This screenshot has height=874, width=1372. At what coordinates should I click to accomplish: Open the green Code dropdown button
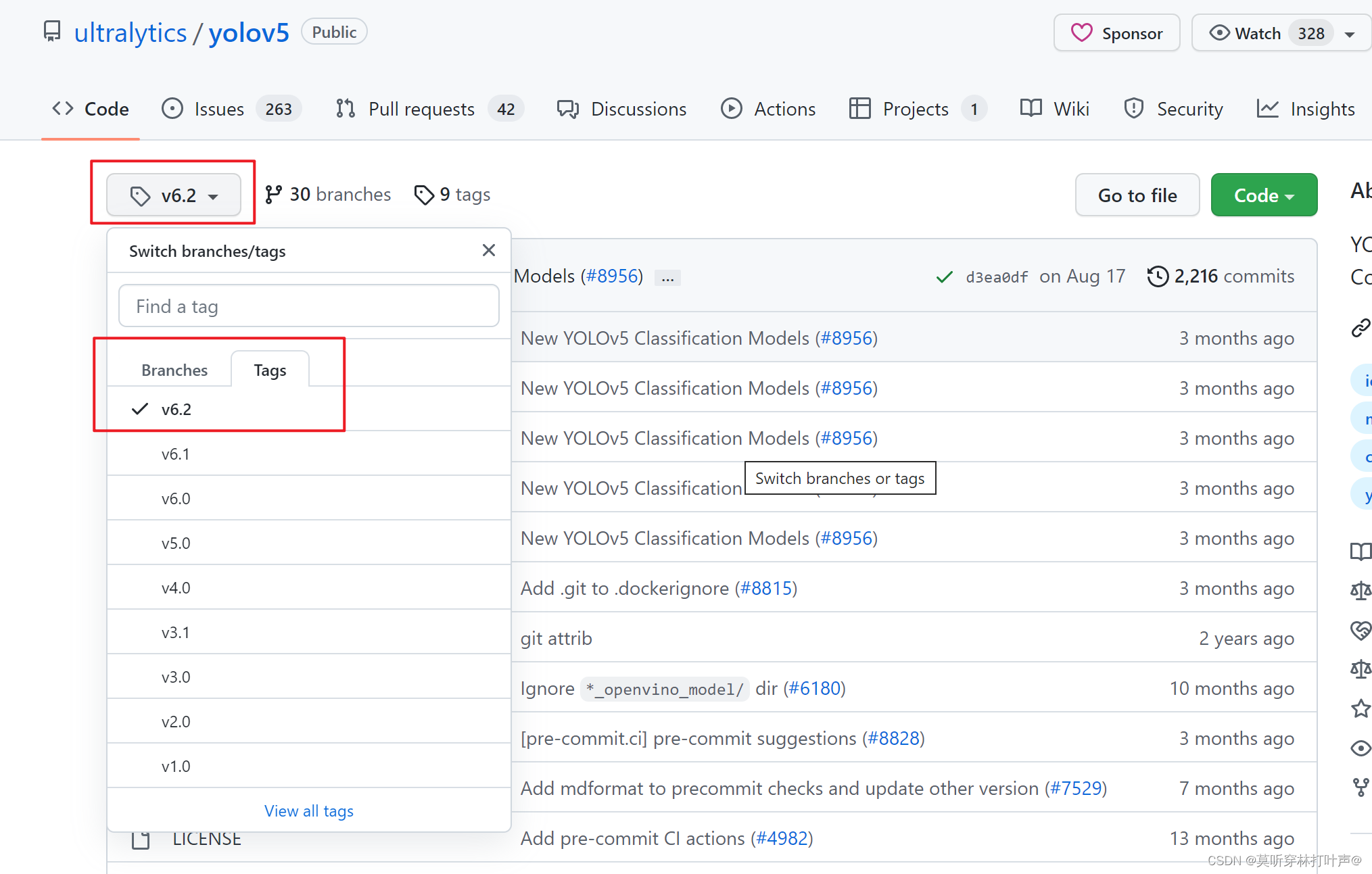pyautogui.click(x=1264, y=195)
